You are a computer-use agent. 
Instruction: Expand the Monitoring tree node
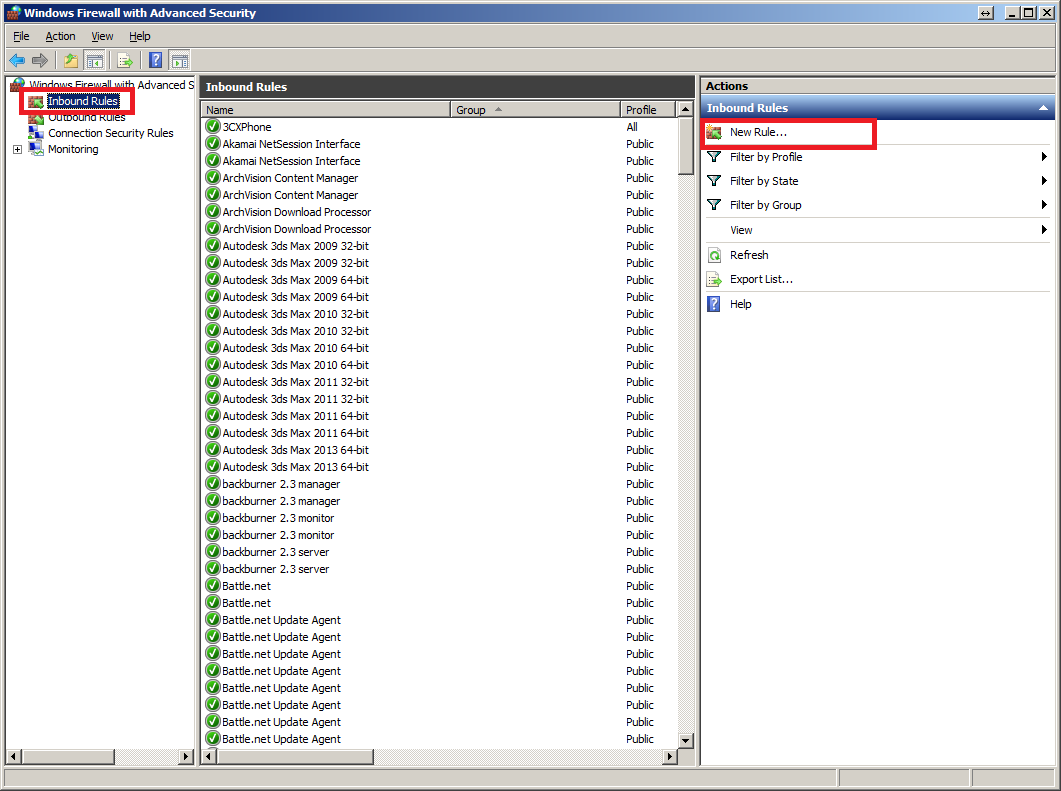tap(18, 150)
